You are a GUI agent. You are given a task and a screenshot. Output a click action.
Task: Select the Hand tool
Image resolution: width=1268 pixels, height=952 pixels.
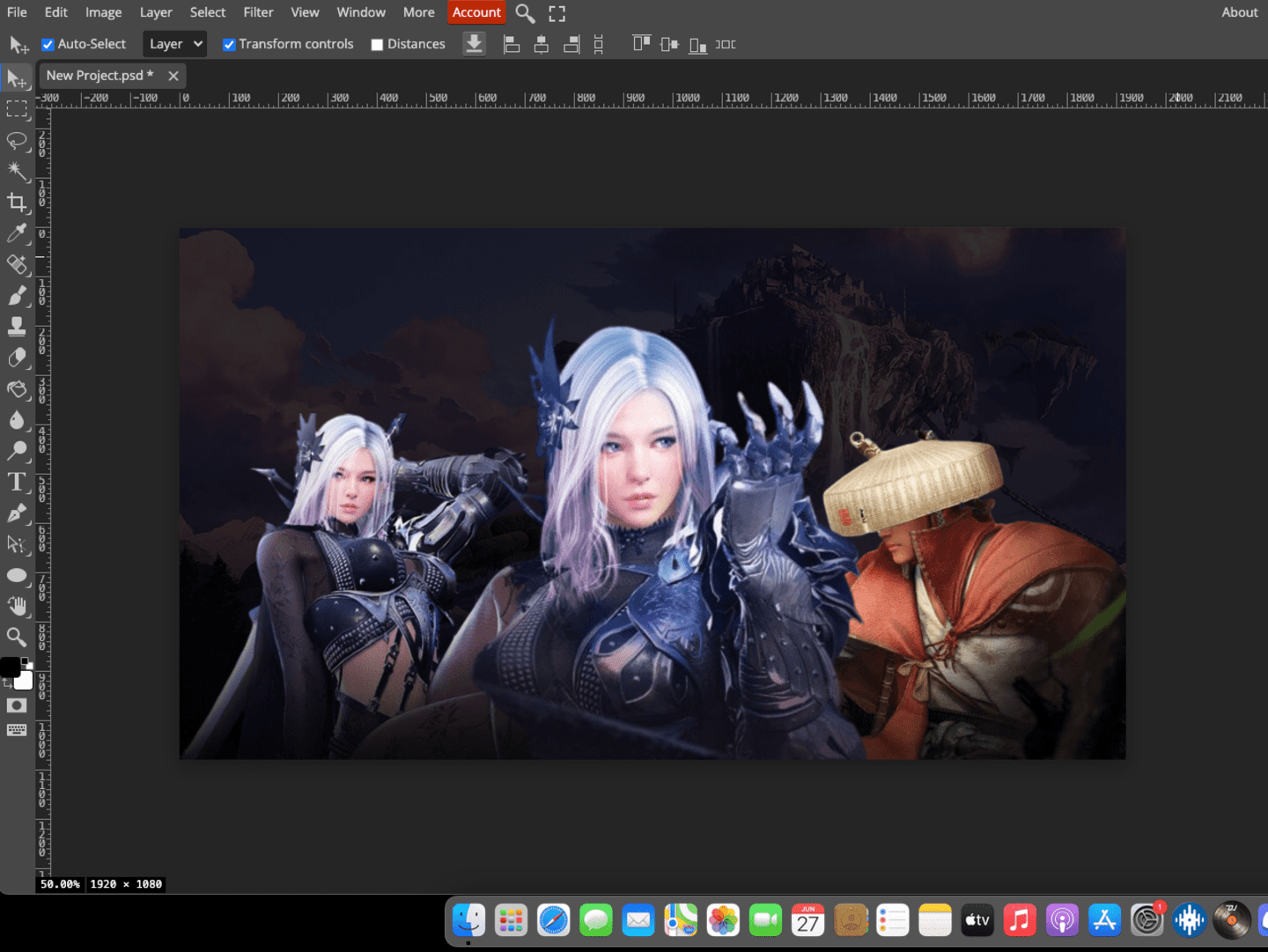pyautogui.click(x=17, y=606)
